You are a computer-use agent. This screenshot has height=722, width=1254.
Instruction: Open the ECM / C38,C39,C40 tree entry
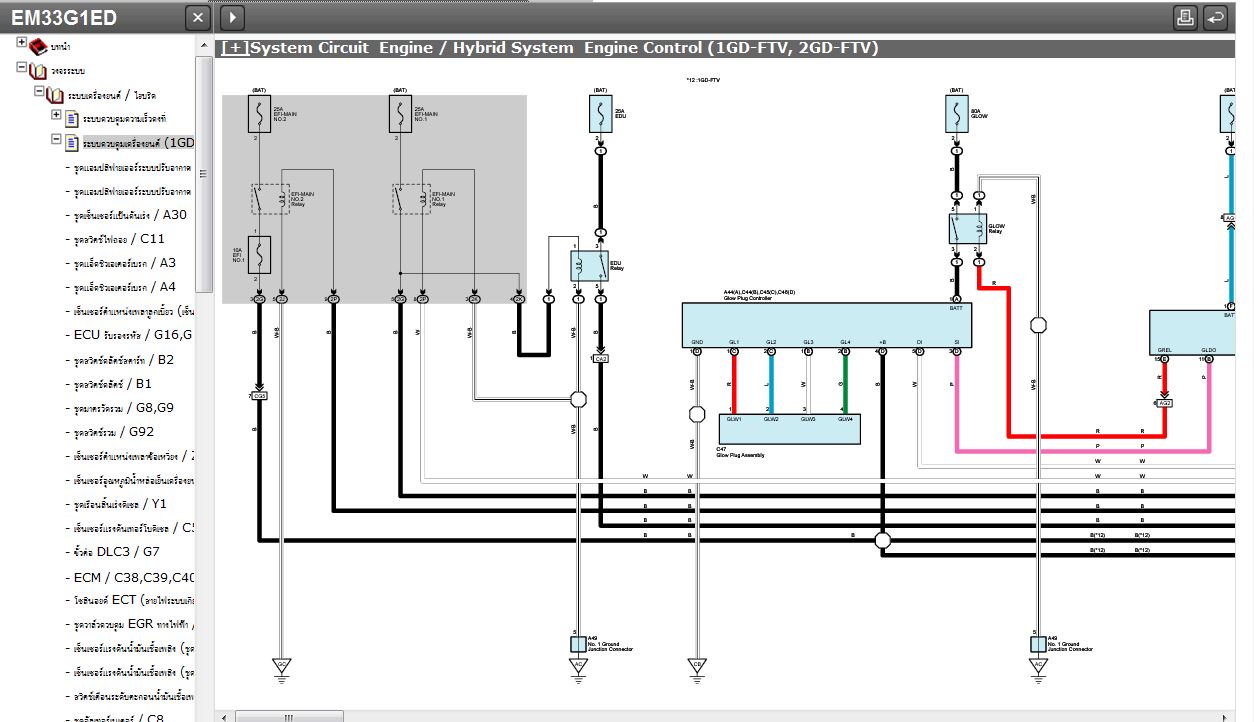[134, 576]
